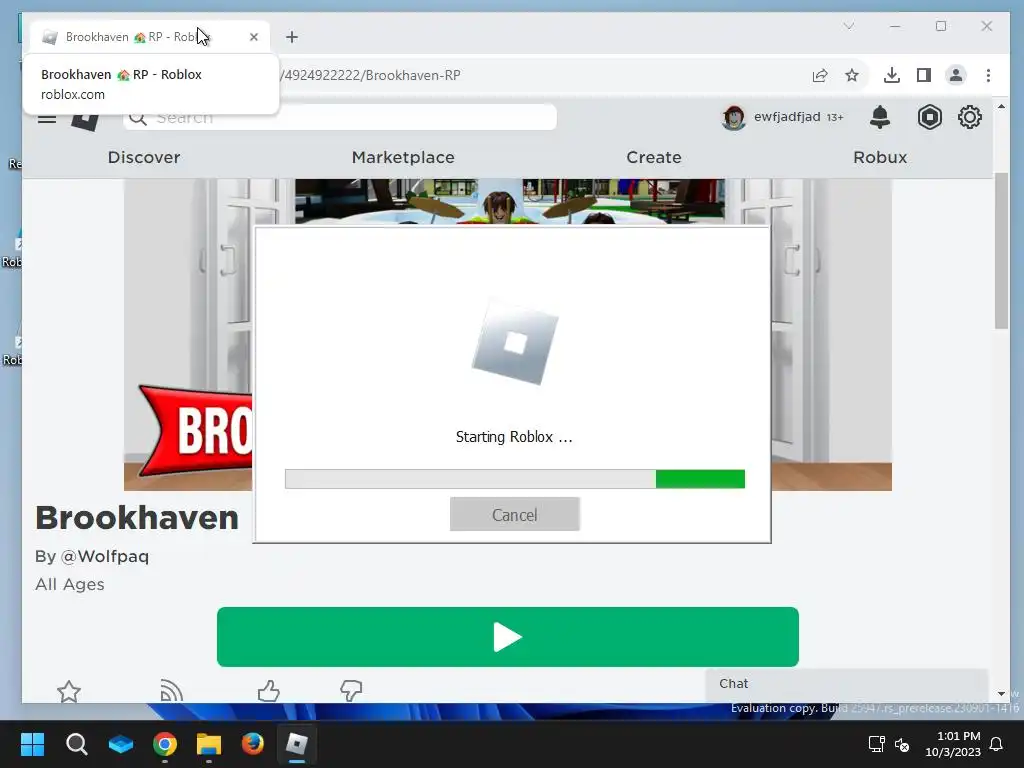The height and width of the screenshot is (768, 1024).
Task: Click the Roblox taskbar icon
Action: pos(296,744)
